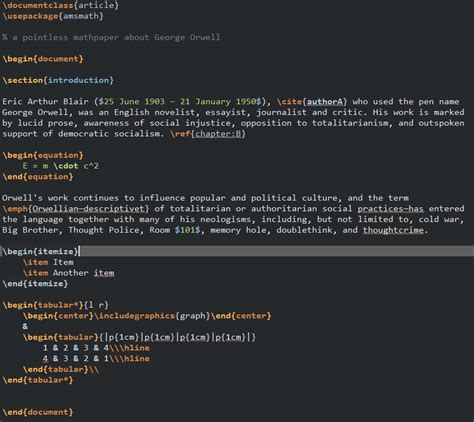This screenshot has height=422, width=474.
Task: Click the phrase 'Big Brother'
Action: click(x=32, y=230)
